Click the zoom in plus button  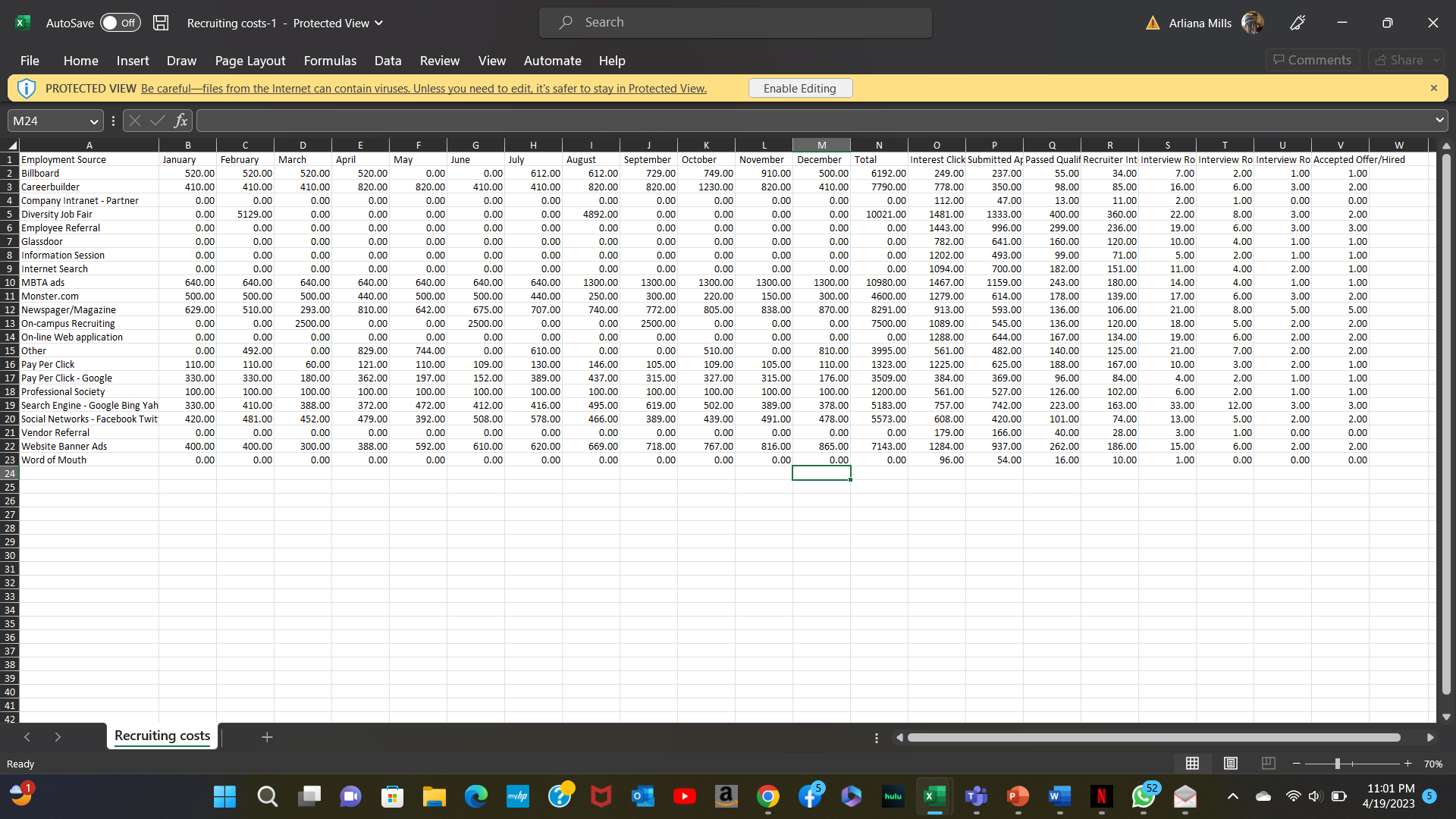click(1407, 764)
